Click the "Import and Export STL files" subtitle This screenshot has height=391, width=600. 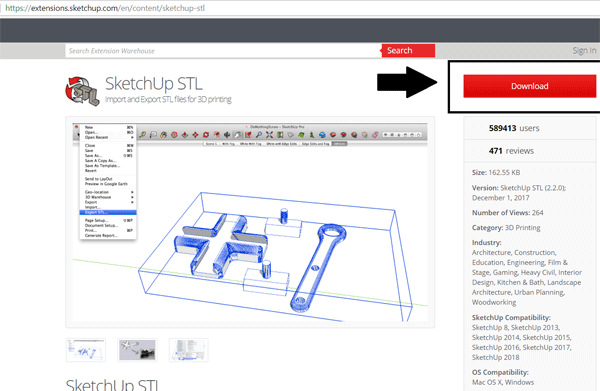[x=168, y=99]
